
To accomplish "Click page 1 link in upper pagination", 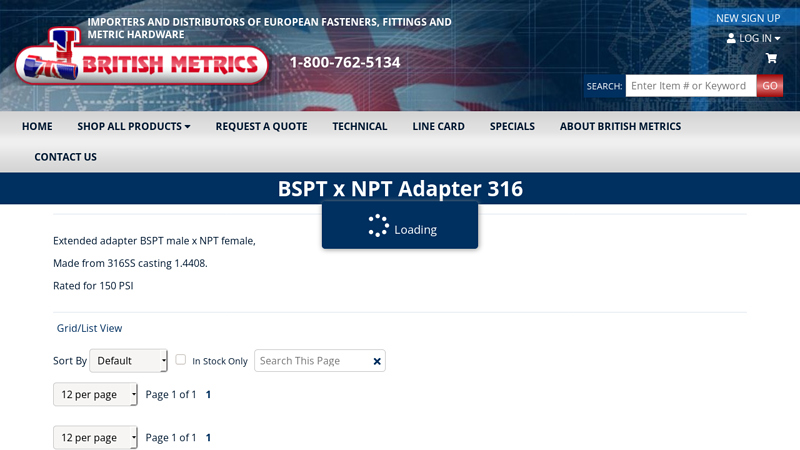I will pyautogui.click(x=208, y=394).
